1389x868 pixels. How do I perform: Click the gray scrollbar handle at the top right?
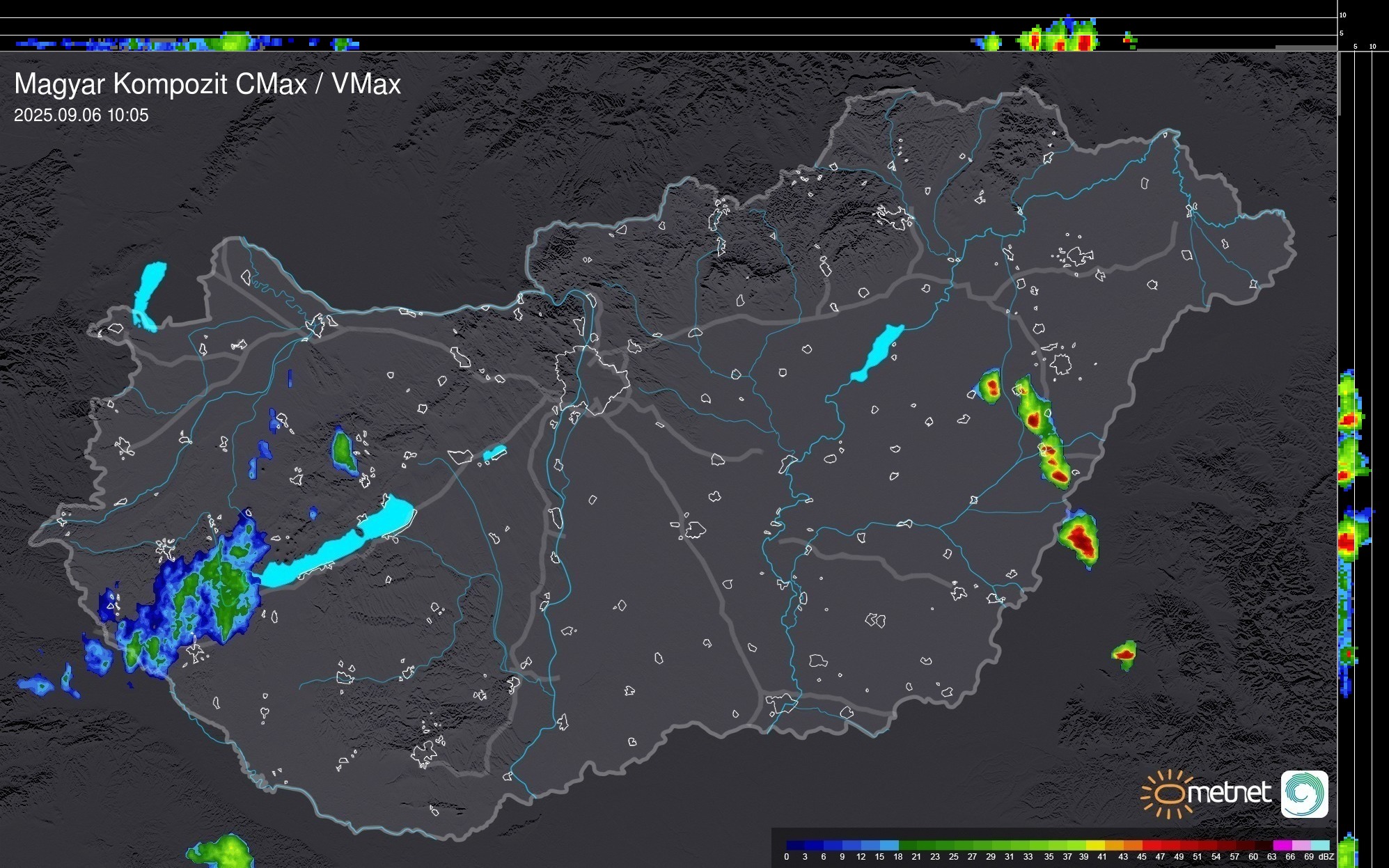pyautogui.click(x=1339, y=84)
